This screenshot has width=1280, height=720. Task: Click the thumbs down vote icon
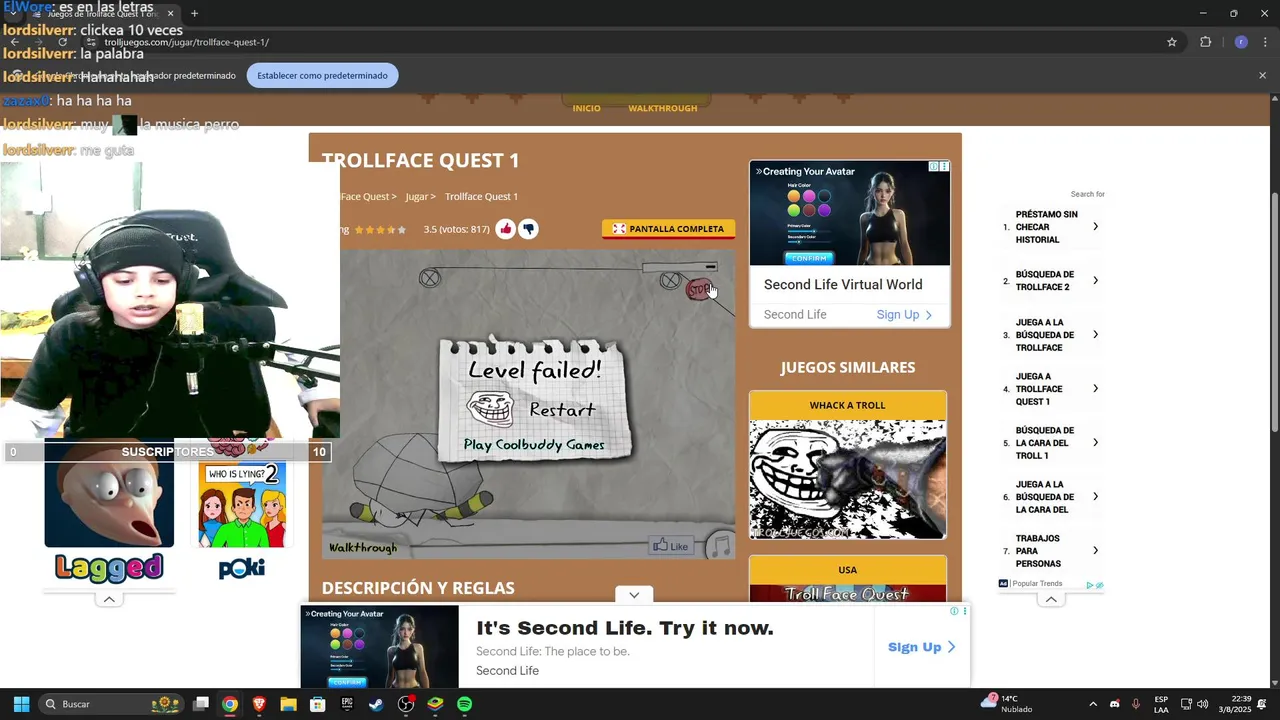pos(528,229)
